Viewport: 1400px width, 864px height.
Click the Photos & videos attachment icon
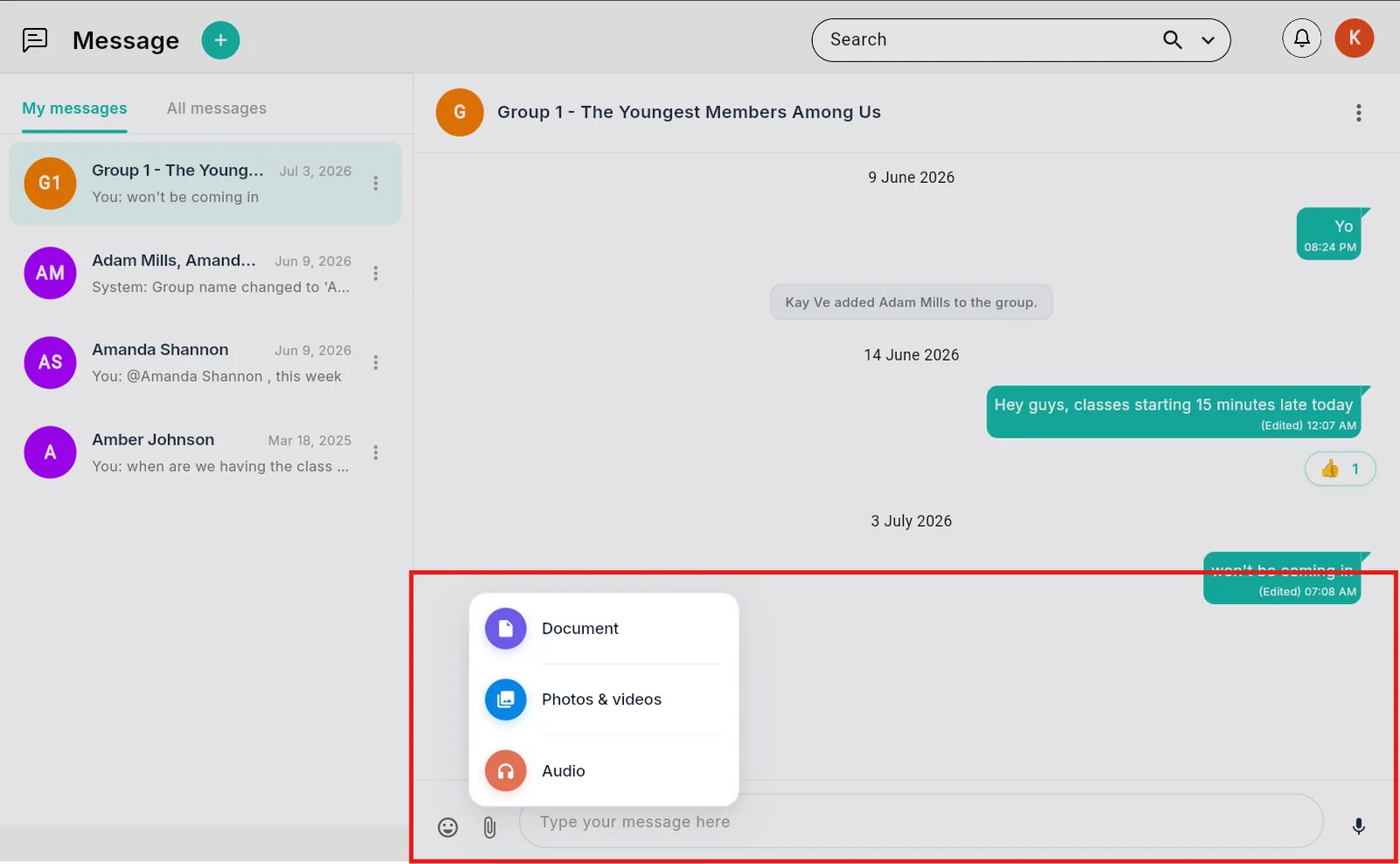coord(506,699)
